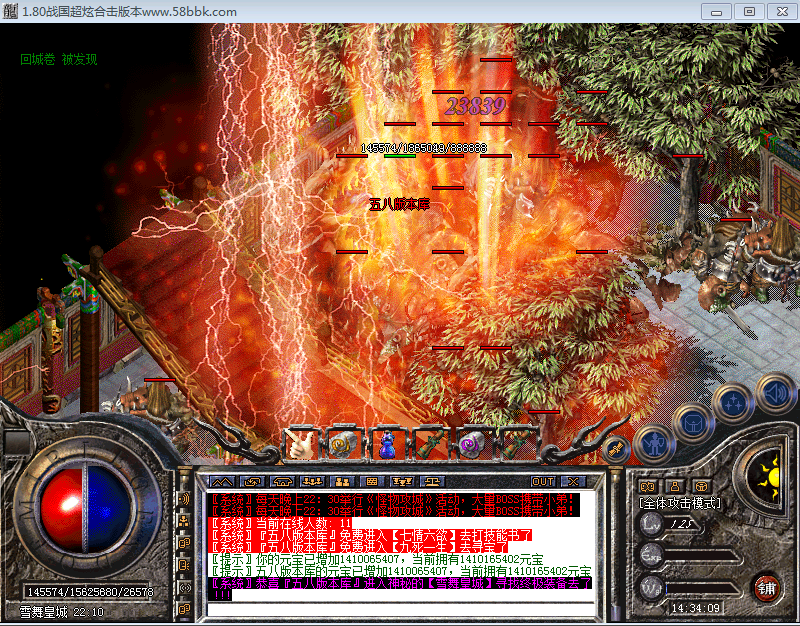Toggle the bottom chat bubbles channel icon
The width and height of the screenshot is (800, 626).
(x=184, y=609)
